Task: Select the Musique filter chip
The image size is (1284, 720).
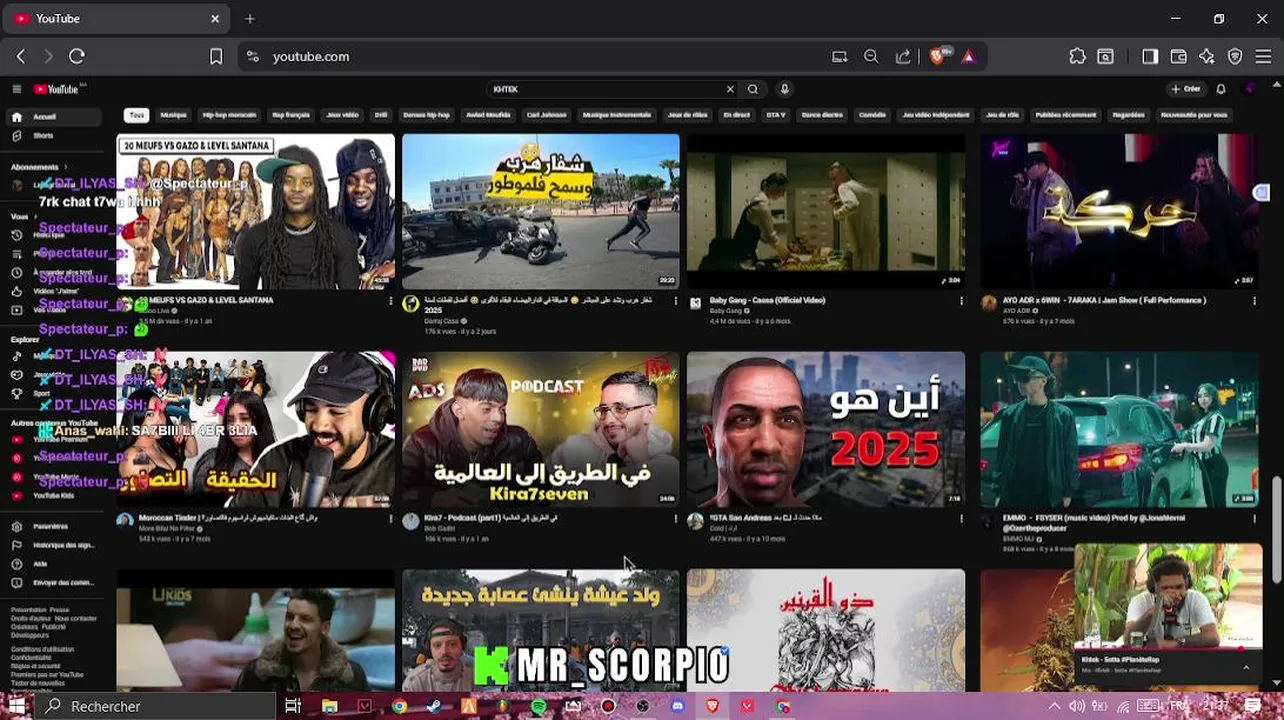Action: pyautogui.click(x=174, y=115)
